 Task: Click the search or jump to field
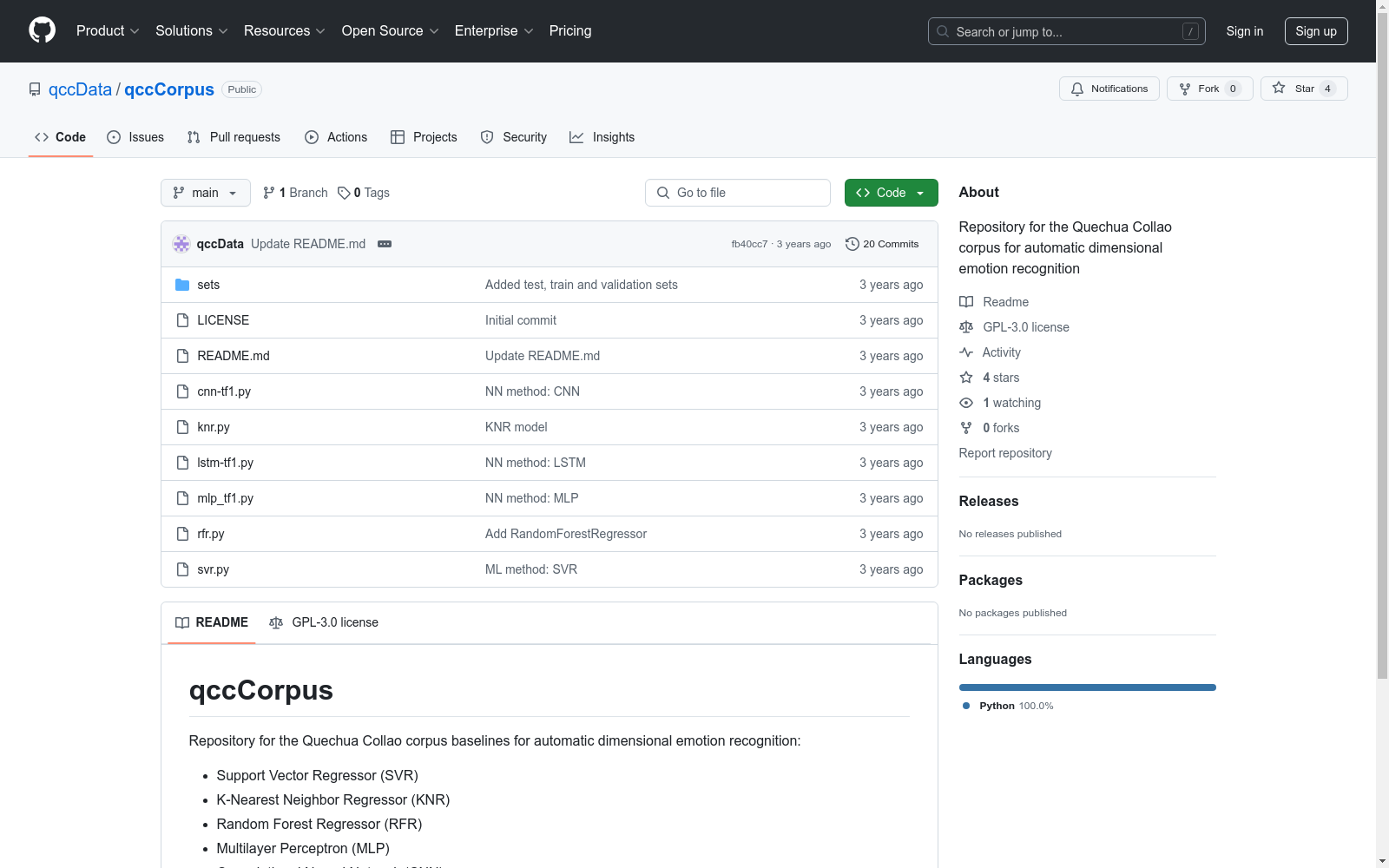point(1067,31)
